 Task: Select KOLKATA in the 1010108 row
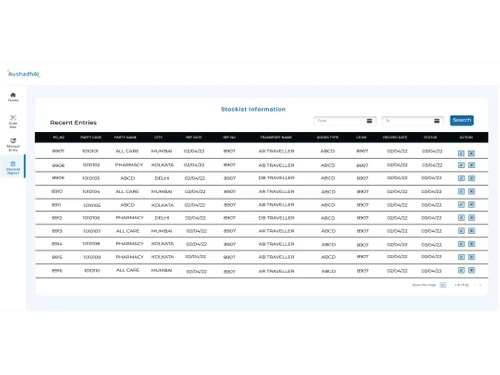click(x=162, y=244)
